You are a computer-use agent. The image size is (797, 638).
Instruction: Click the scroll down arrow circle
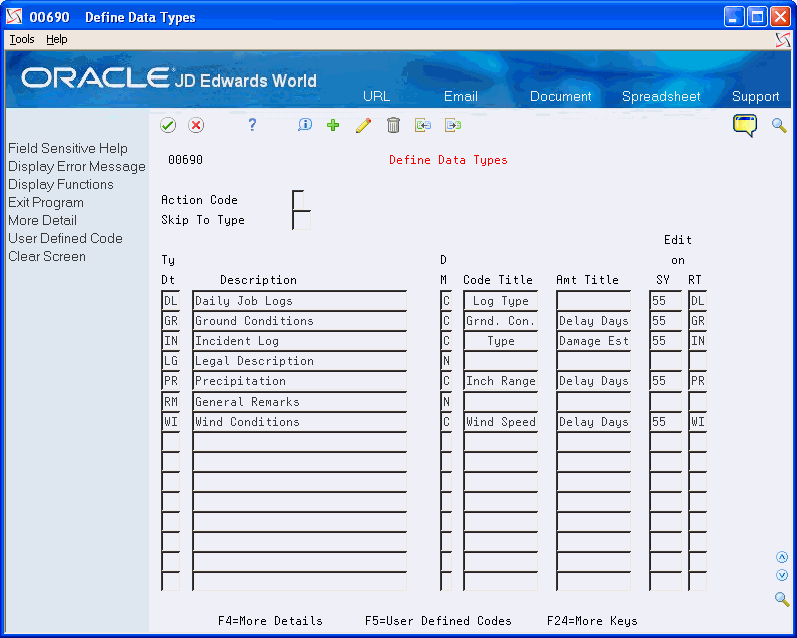click(x=782, y=575)
